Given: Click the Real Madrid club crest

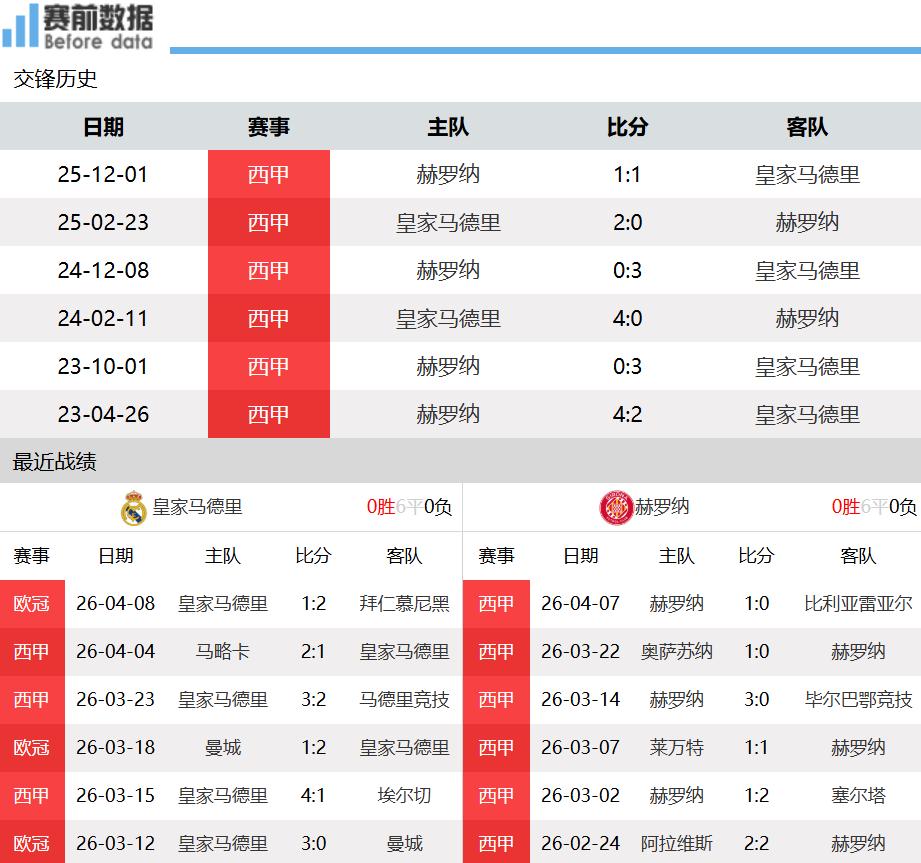Looking at the screenshot, I should 133,508.
